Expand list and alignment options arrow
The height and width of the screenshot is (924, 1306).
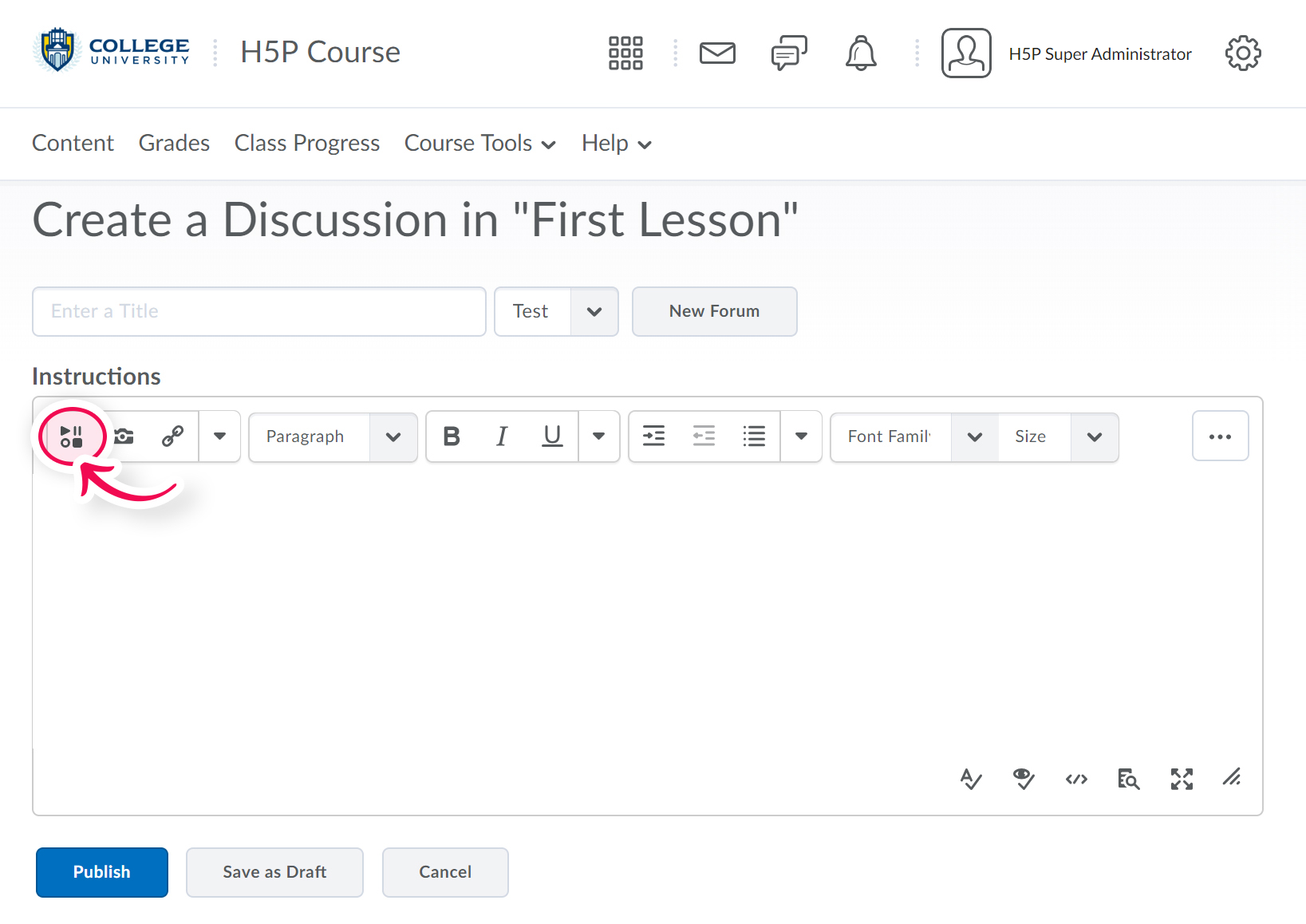[x=802, y=436]
